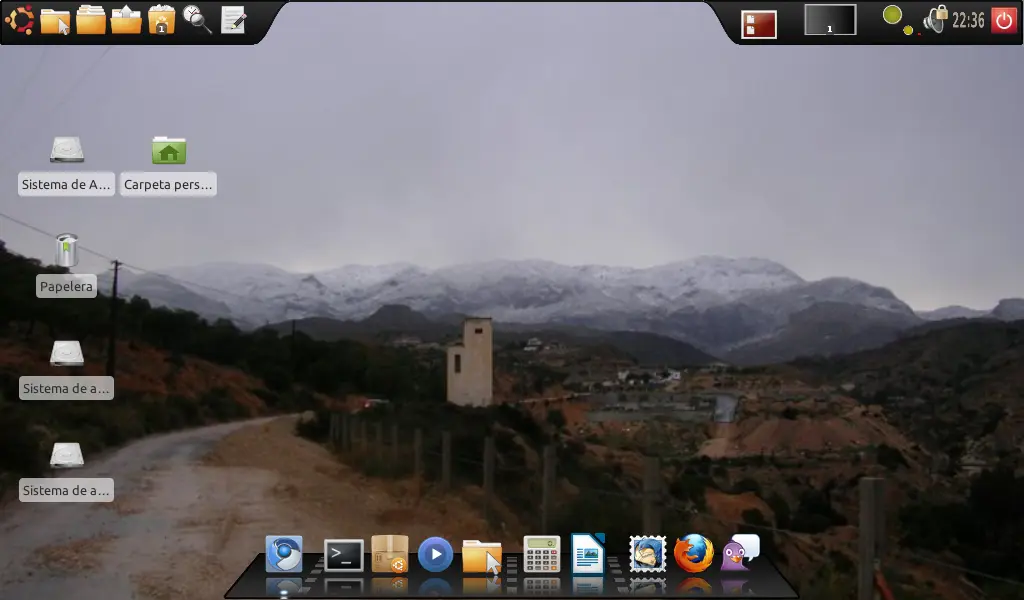Click the red power button
This screenshot has height=600, width=1024.
pyautogui.click(x=1004, y=20)
